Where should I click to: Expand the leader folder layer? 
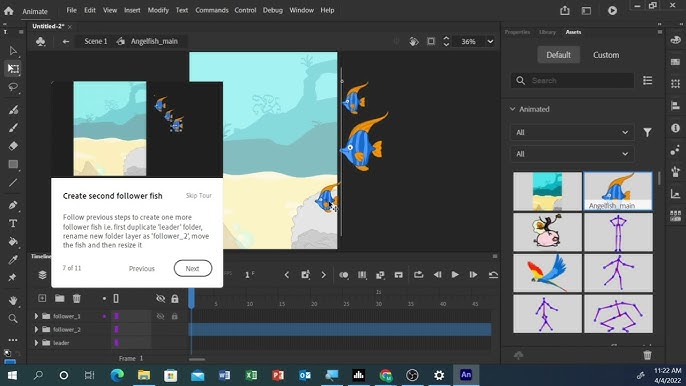[36, 343]
